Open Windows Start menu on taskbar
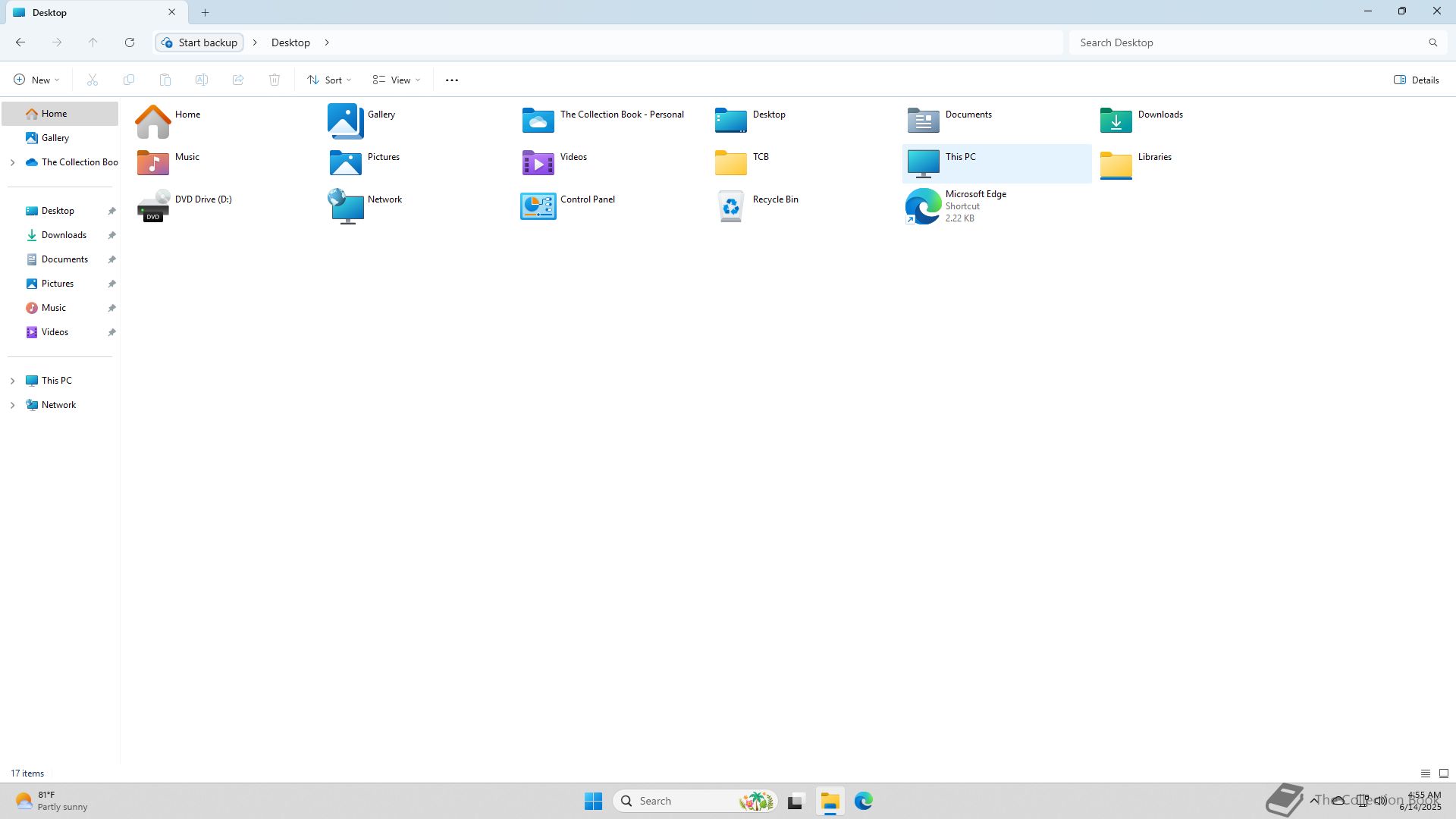 [x=593, y=801]
